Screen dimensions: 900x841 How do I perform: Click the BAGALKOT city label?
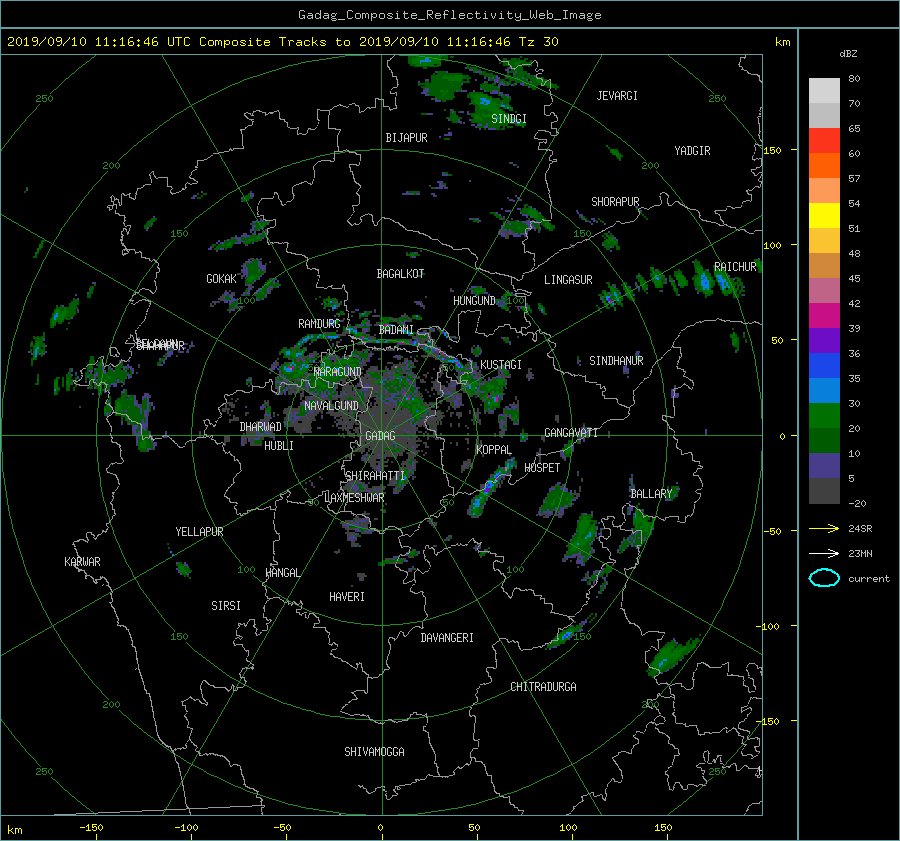tap(400, 274)
